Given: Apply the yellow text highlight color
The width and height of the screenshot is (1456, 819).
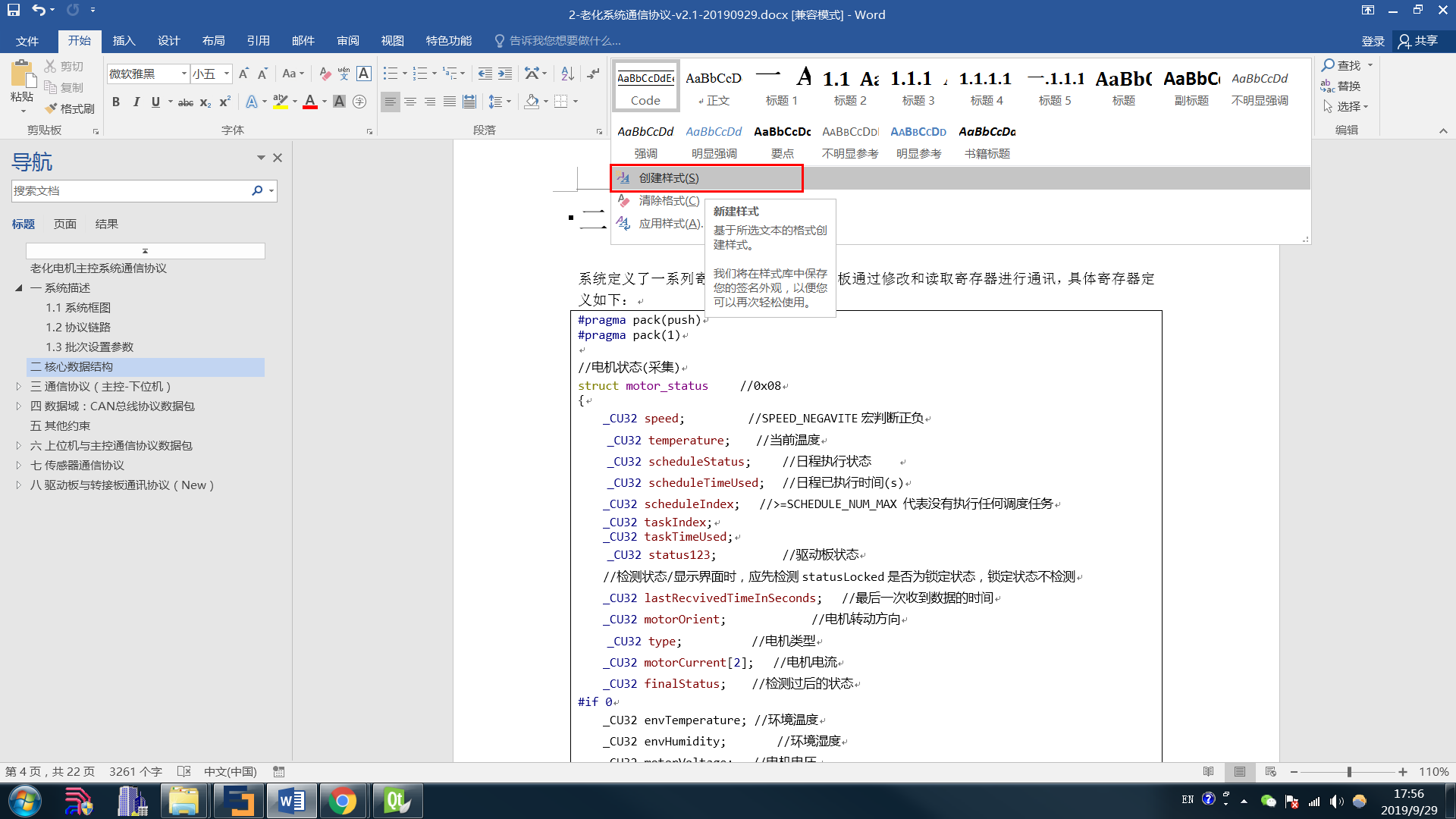Looking at the screenshot, I should (x=280, y=102).
